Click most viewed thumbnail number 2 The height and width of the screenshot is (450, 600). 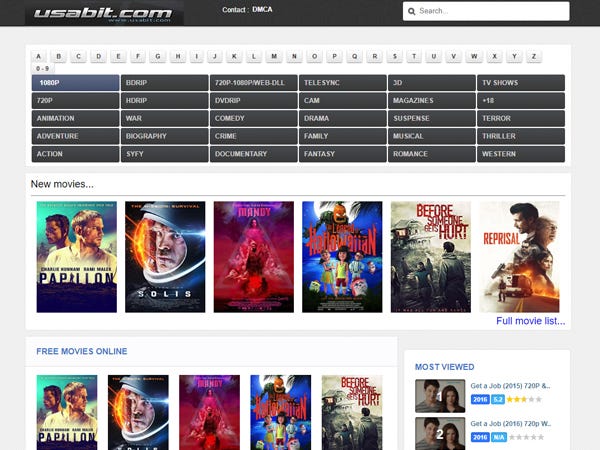(x=440, y=434)
